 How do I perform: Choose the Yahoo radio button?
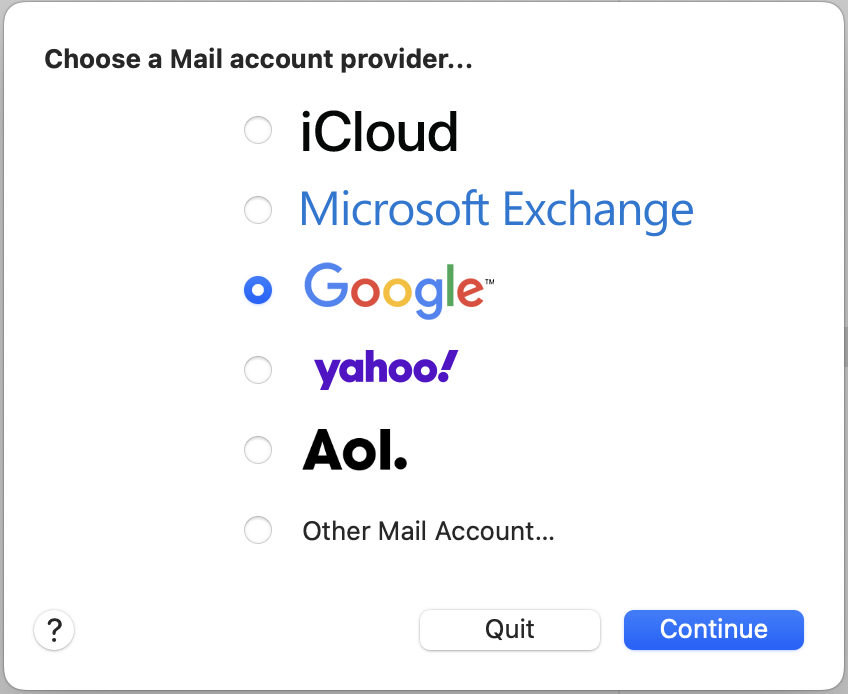coord(258,370)
